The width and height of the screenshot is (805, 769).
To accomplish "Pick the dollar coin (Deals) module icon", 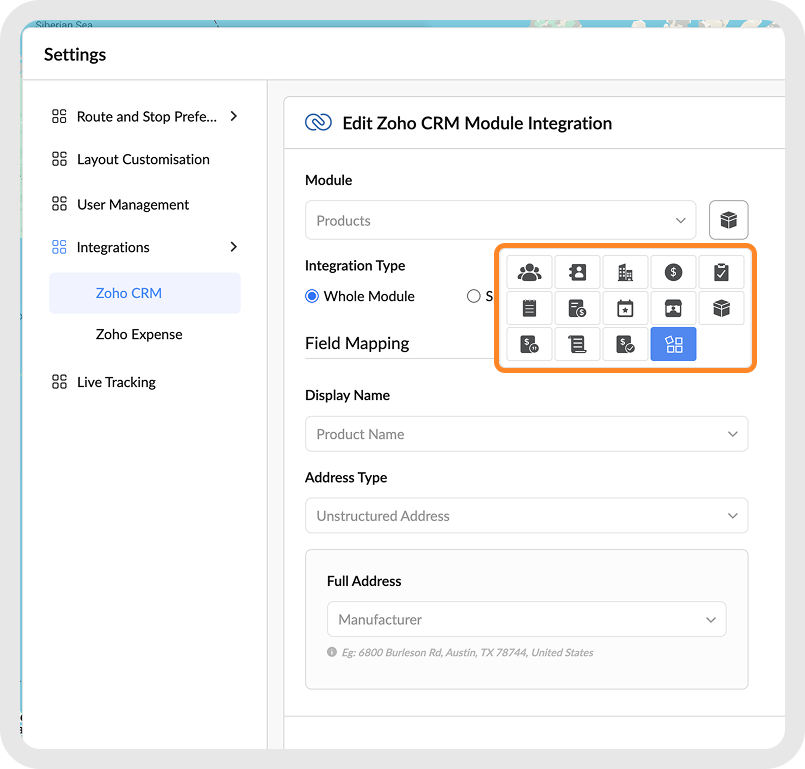I will click(x=673, y=272).
